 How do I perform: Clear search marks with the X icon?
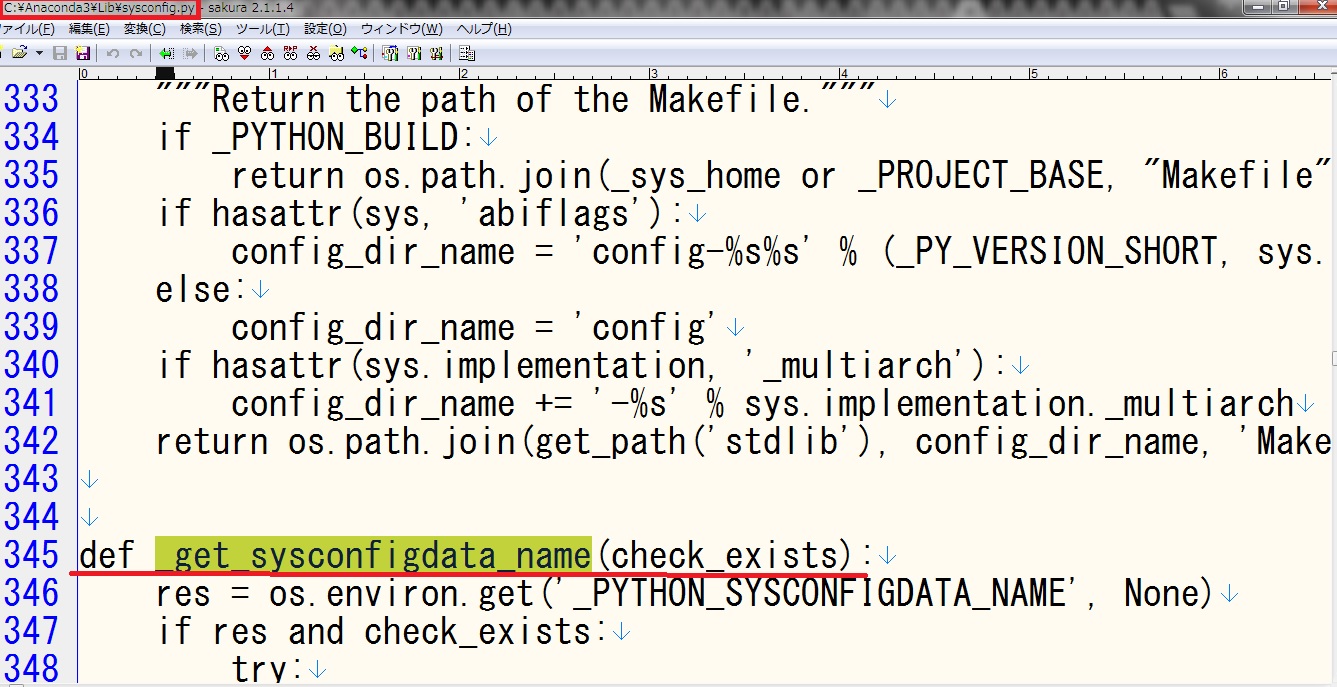click(x=311, y=53)
